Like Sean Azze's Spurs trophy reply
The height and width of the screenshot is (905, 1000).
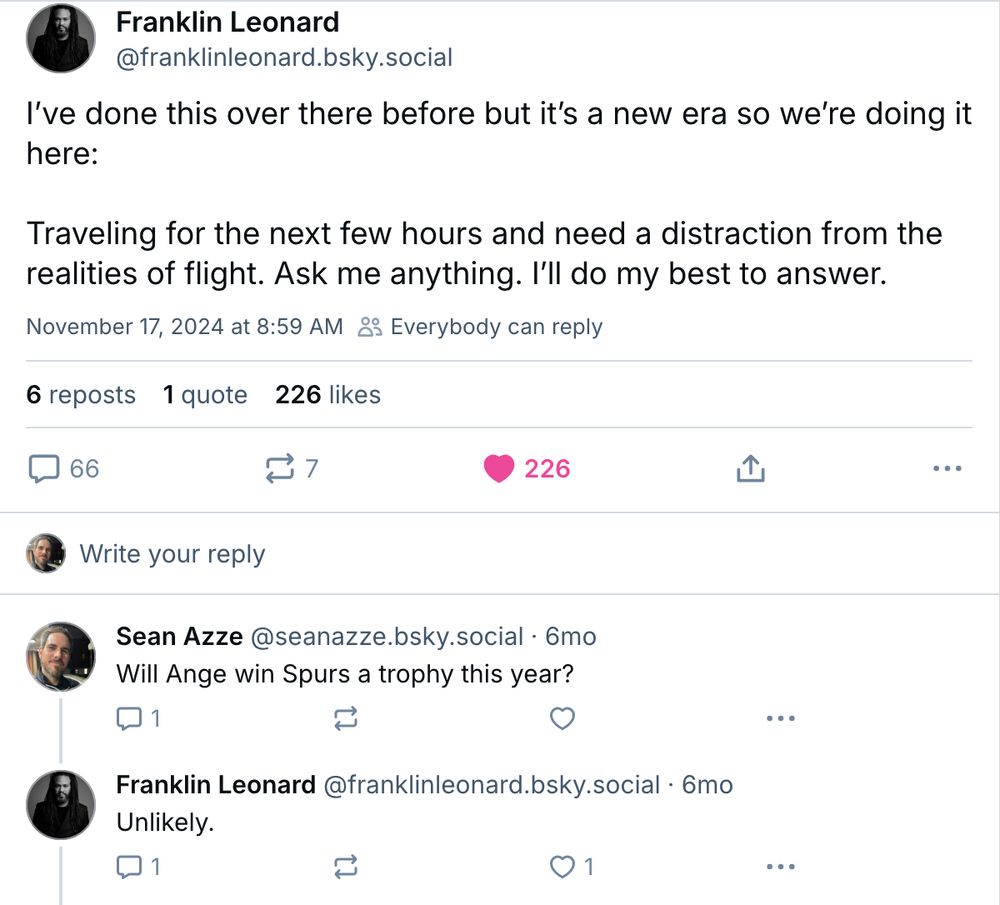[x=562, y=719]
